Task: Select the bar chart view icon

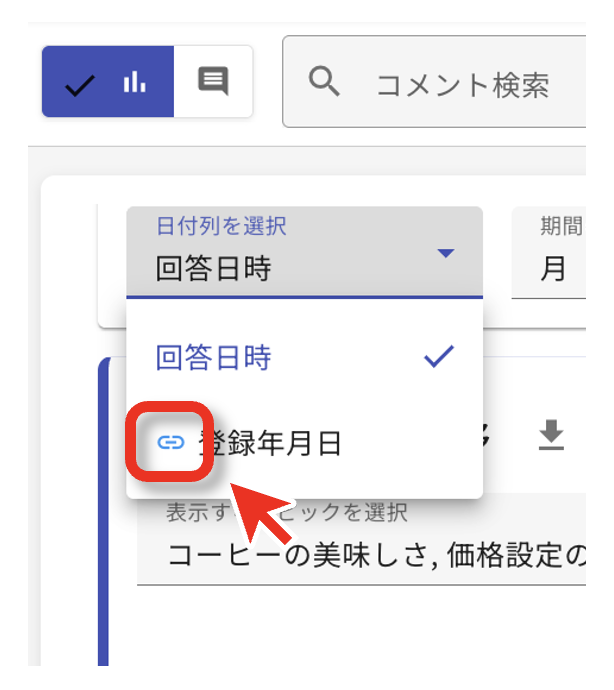Action: 135,82
